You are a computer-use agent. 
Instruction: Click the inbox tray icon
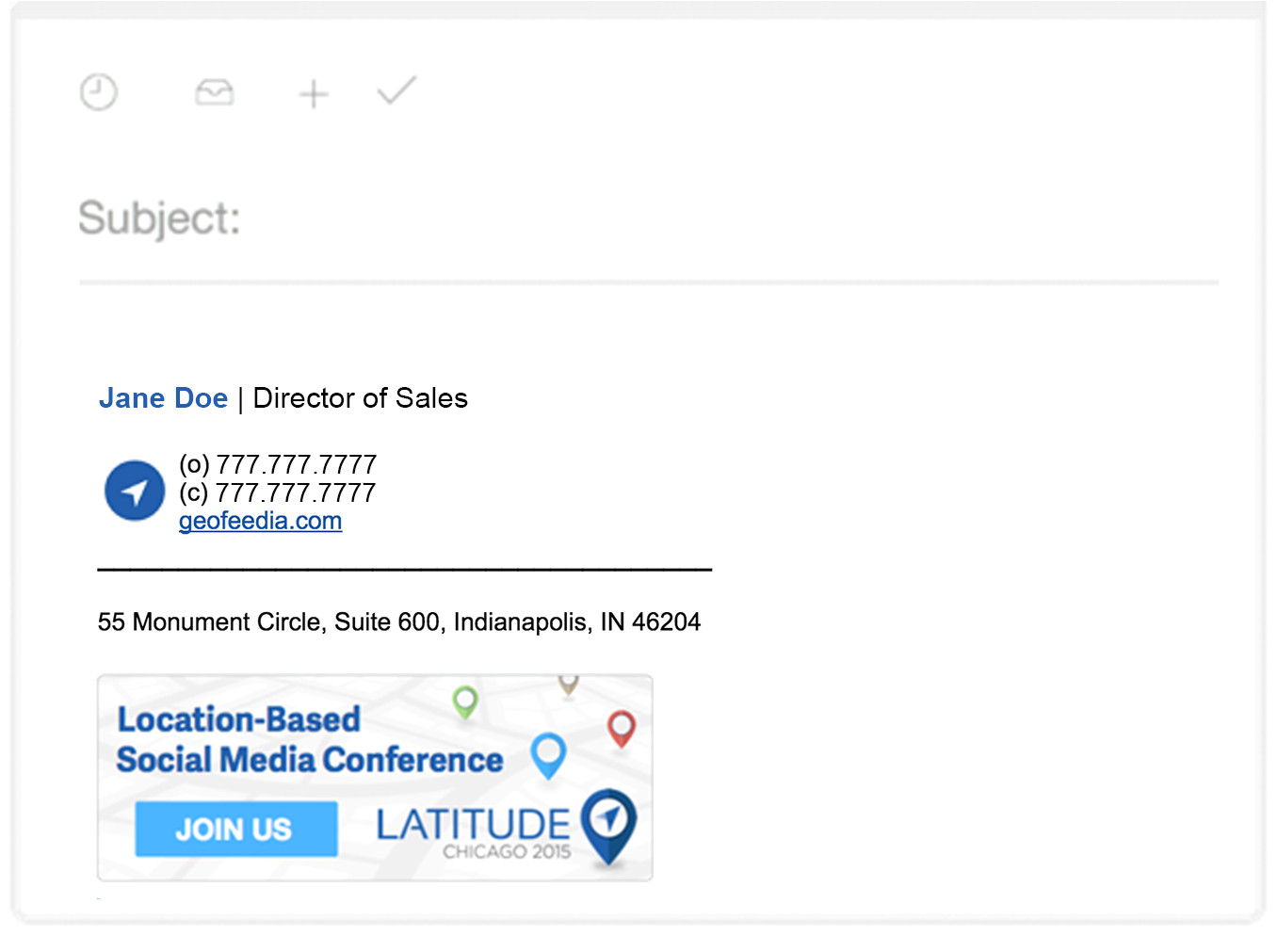(x=215, y=92)
